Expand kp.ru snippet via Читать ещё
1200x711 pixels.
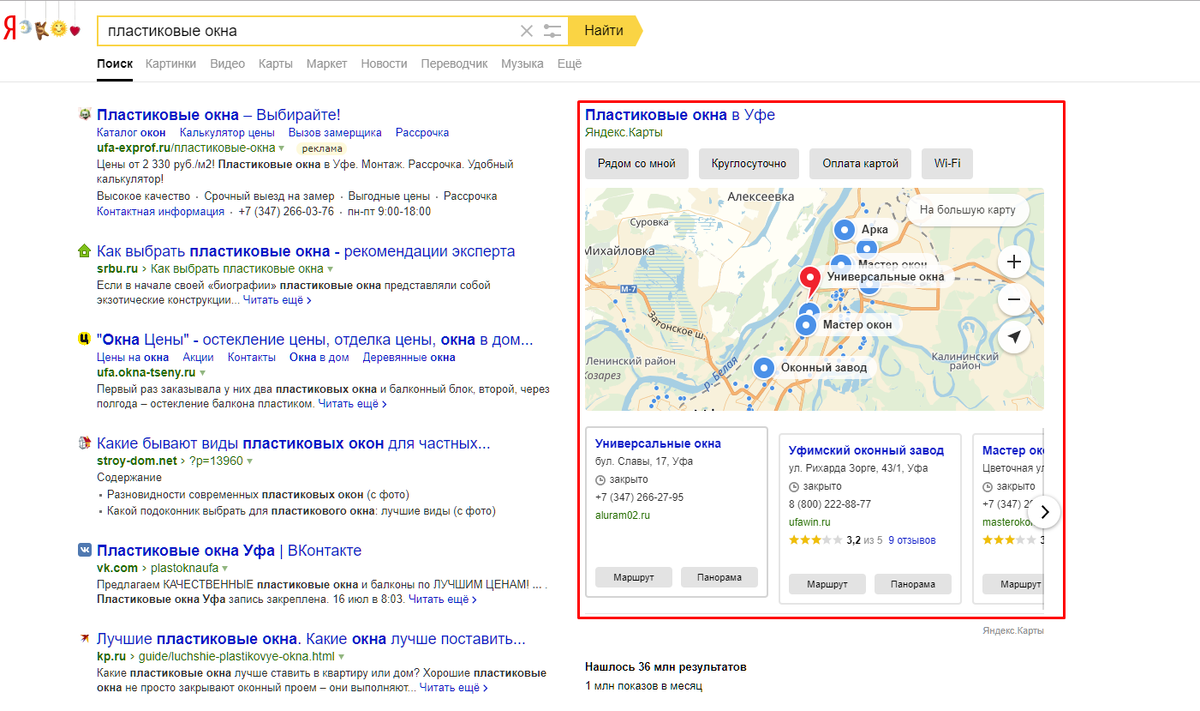(x=454, y=688)
